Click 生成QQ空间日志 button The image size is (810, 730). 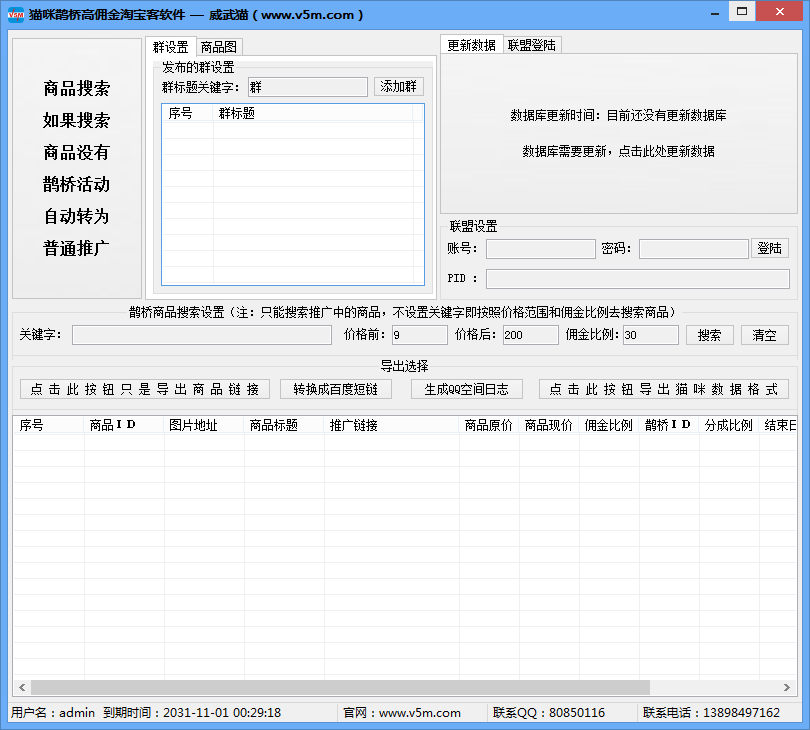click(x=466, y=389)
